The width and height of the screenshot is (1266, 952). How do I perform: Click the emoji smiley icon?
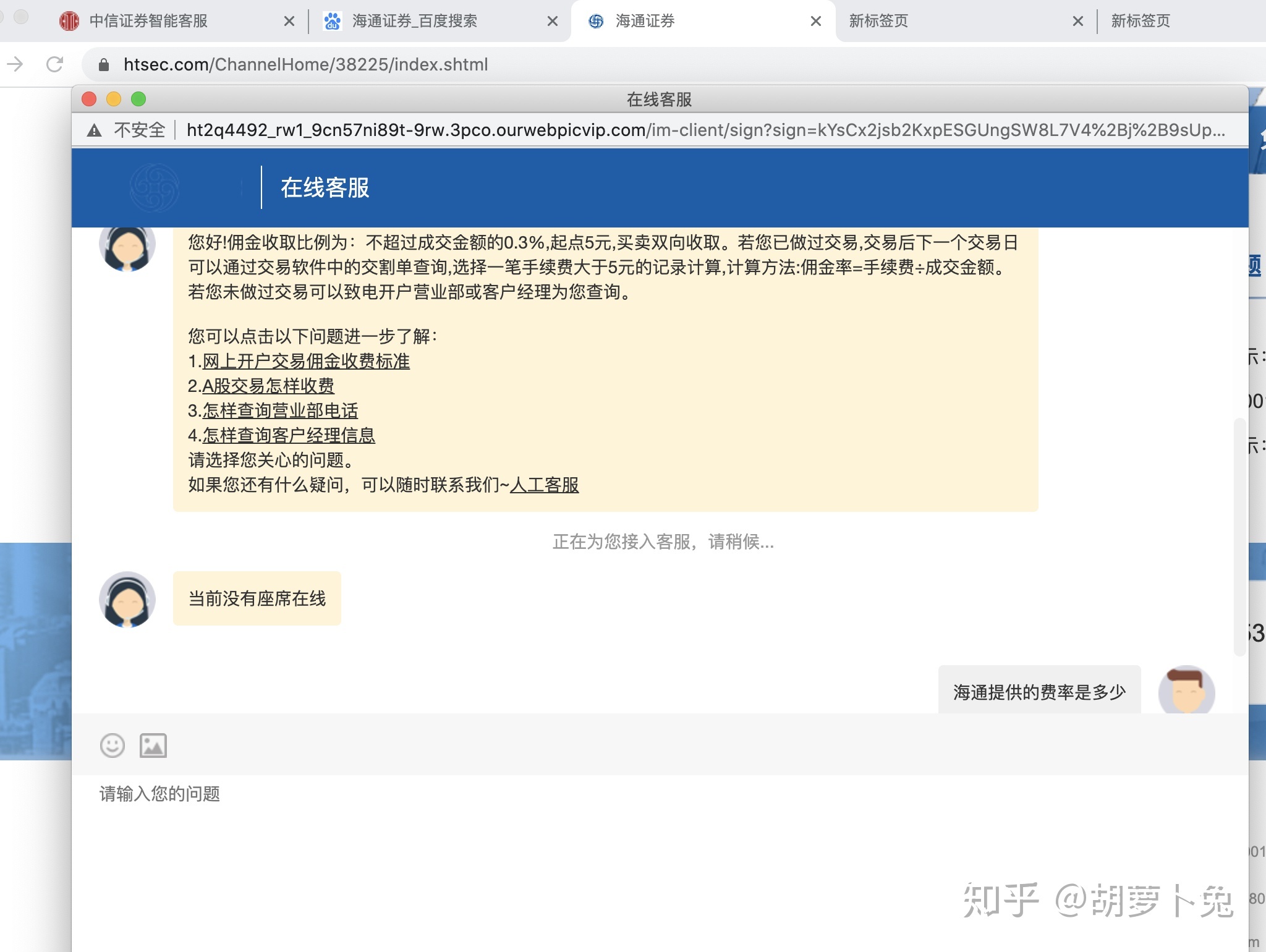pos(113,746)
